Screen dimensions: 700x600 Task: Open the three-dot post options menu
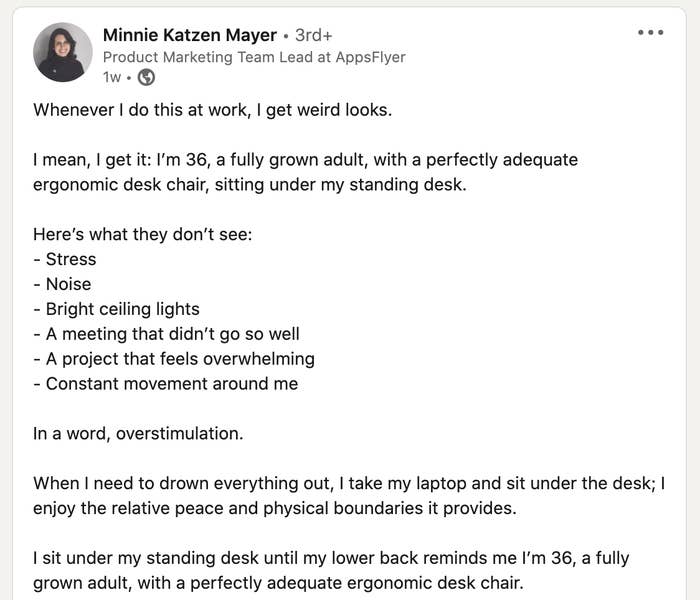(650, 32)
